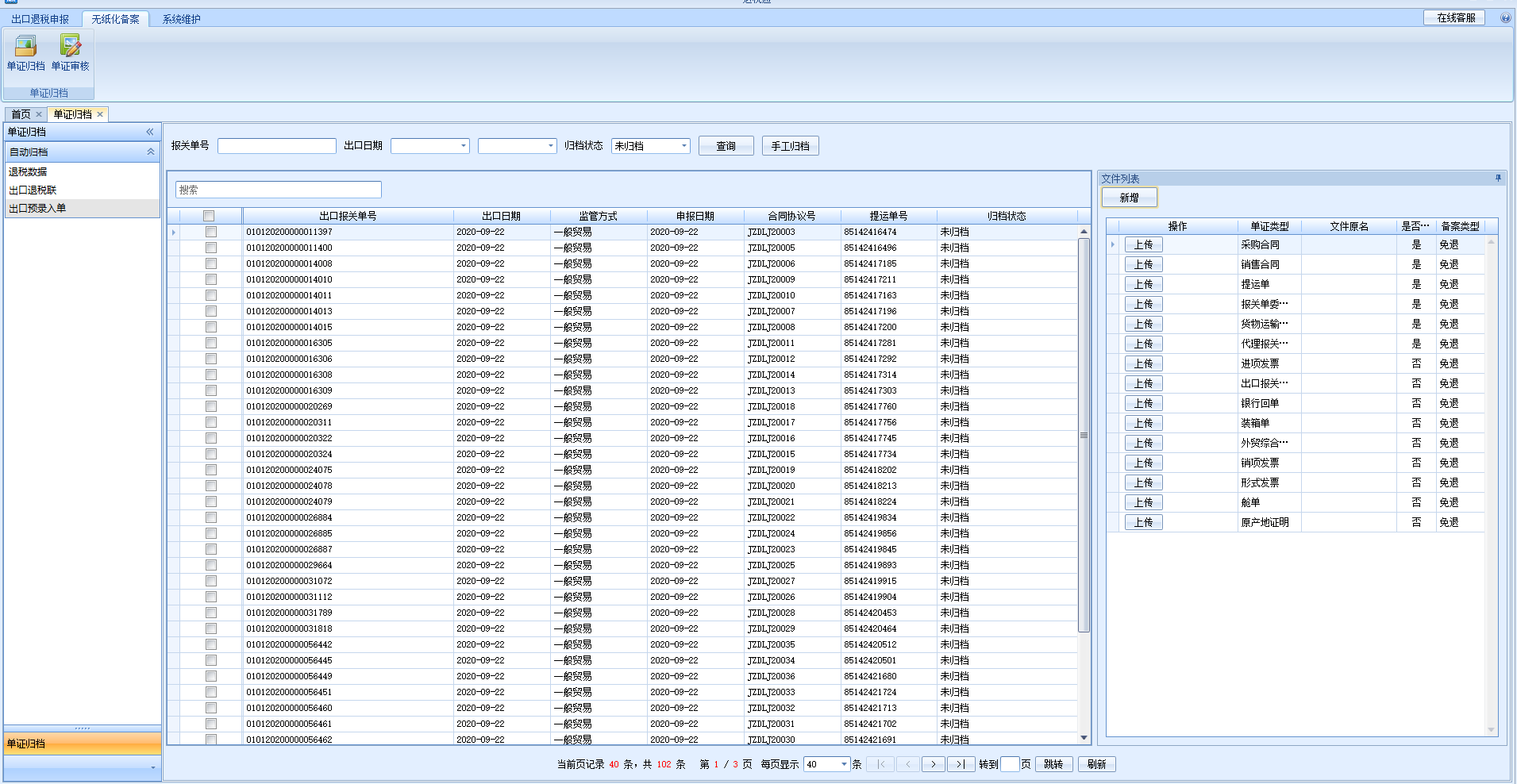This screenshot has width=1517, height=784.
Task: Open the 每页显示 page-size dropdown
Action: click(844, 764)
